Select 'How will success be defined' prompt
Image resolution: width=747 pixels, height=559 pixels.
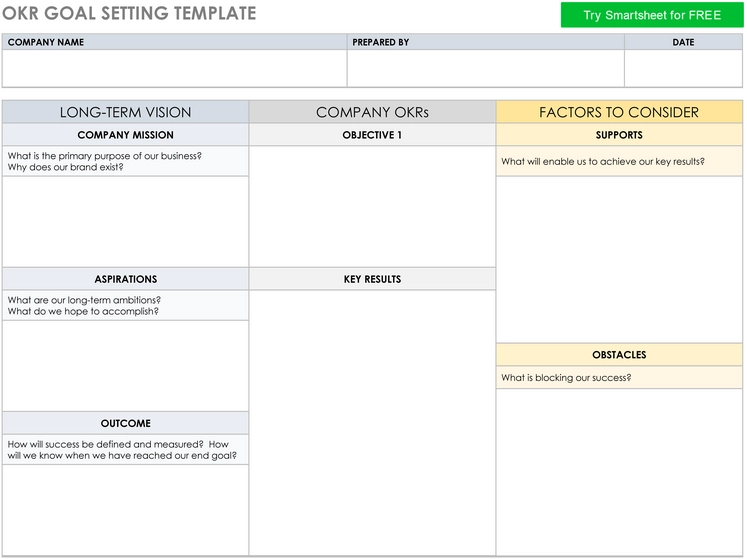pos(122,450)
